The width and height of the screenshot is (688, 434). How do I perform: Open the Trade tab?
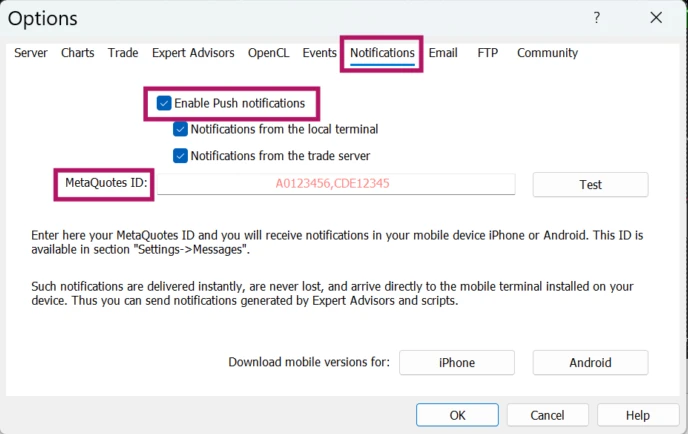(123, 53)
